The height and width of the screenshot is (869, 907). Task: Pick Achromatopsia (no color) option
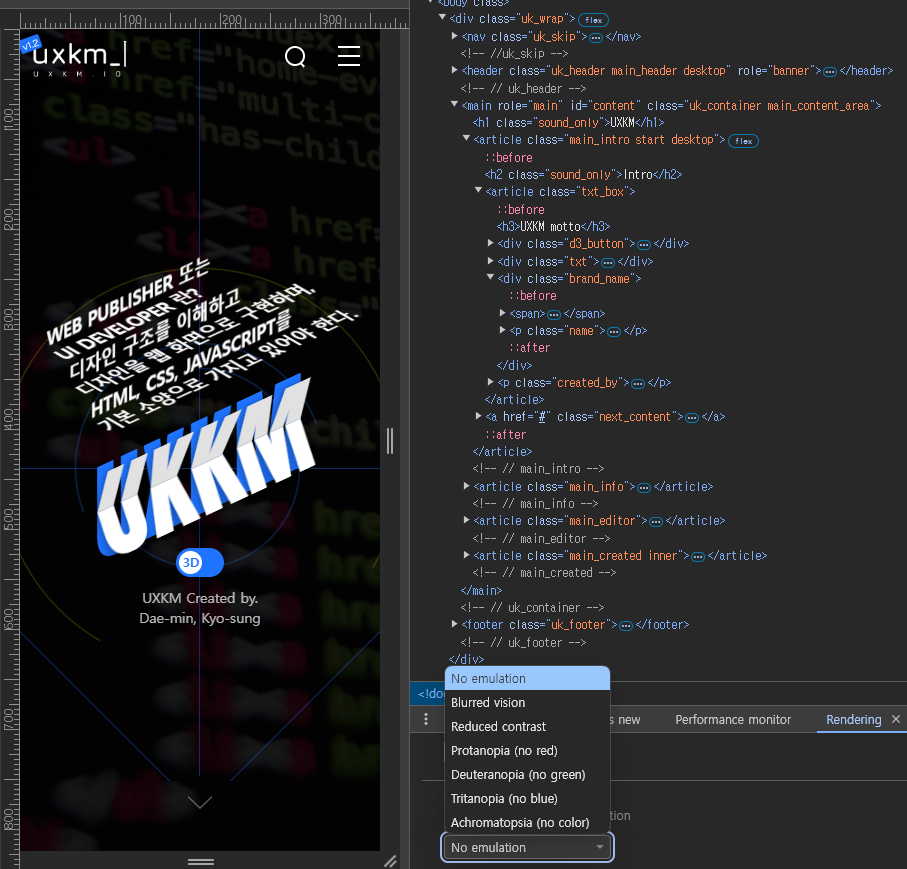click(x=520, y=823)
